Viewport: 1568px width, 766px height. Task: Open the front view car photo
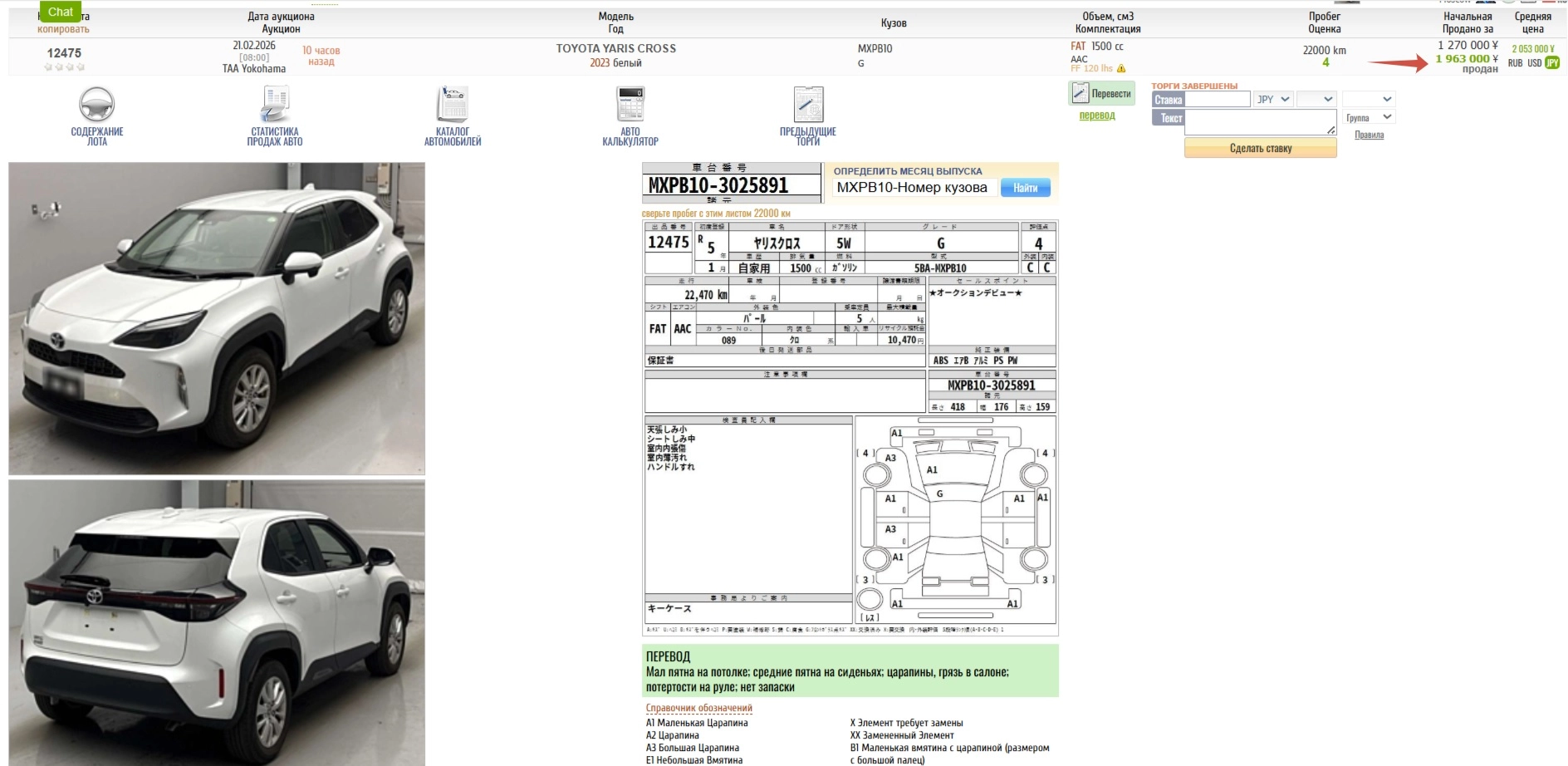coord(217,318)
